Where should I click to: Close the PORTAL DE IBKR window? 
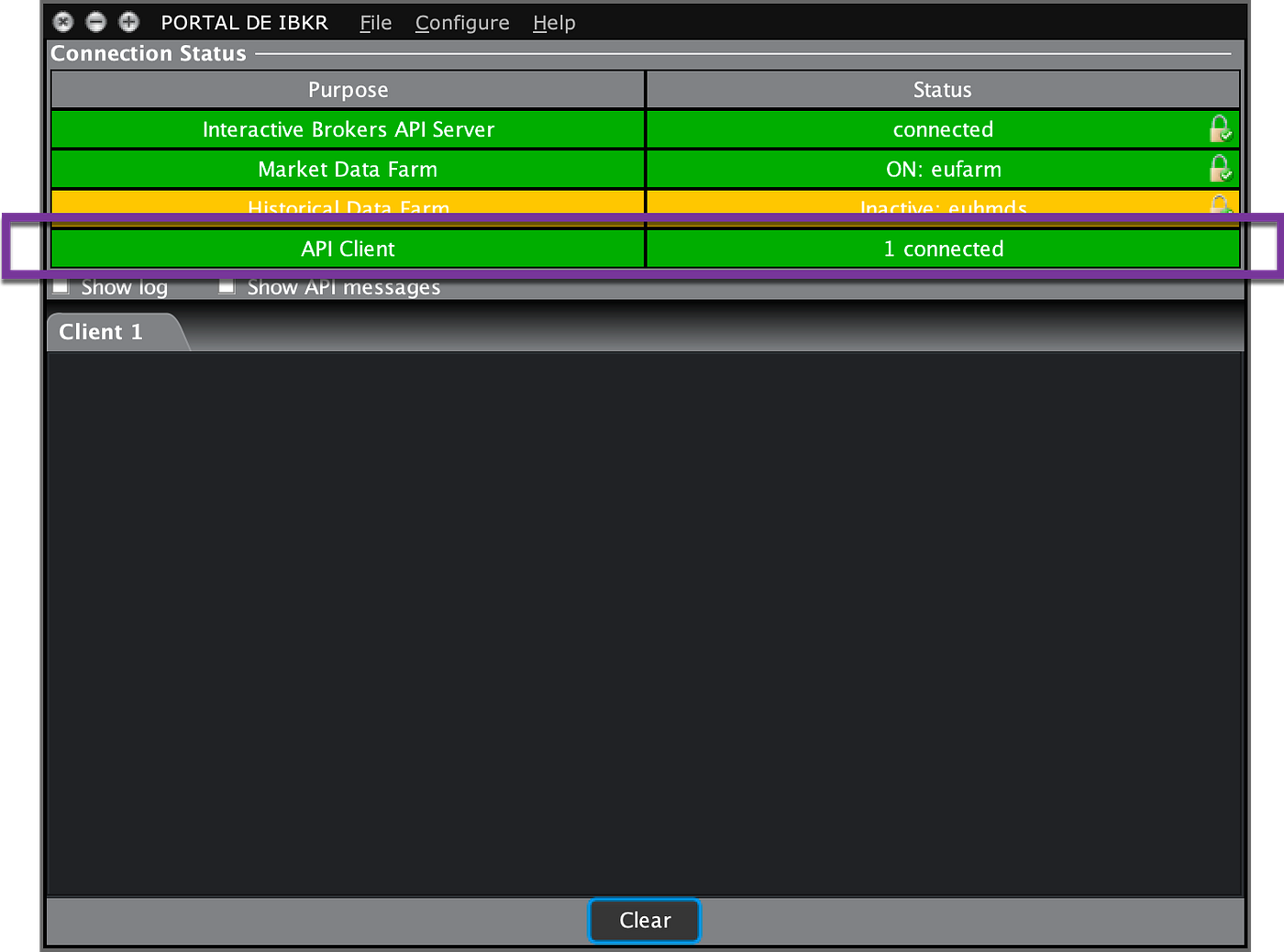tap(63, 22)
